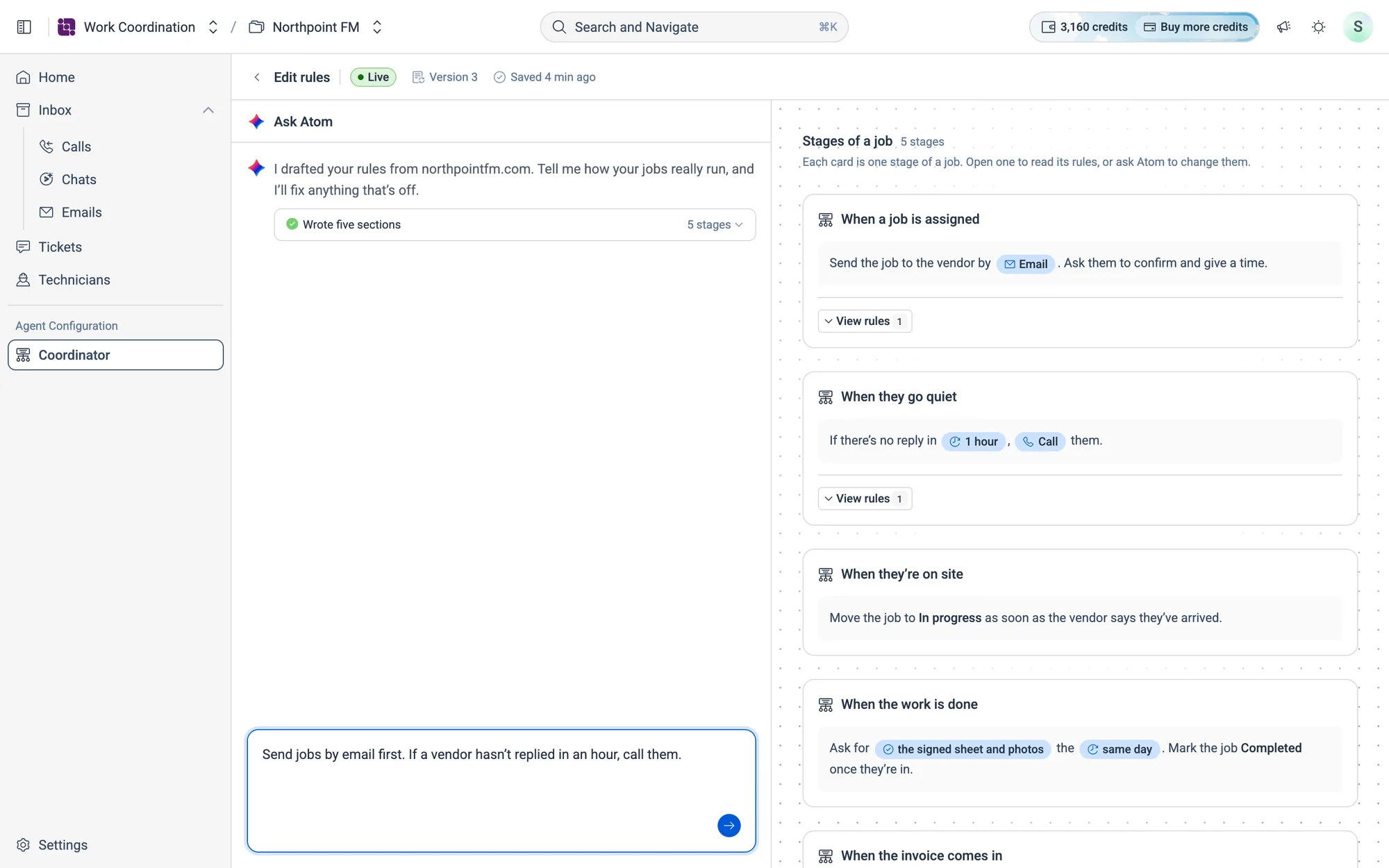Click the Northpoint FM folder icon
The image size is (1389, 868).
coord(256,27)
